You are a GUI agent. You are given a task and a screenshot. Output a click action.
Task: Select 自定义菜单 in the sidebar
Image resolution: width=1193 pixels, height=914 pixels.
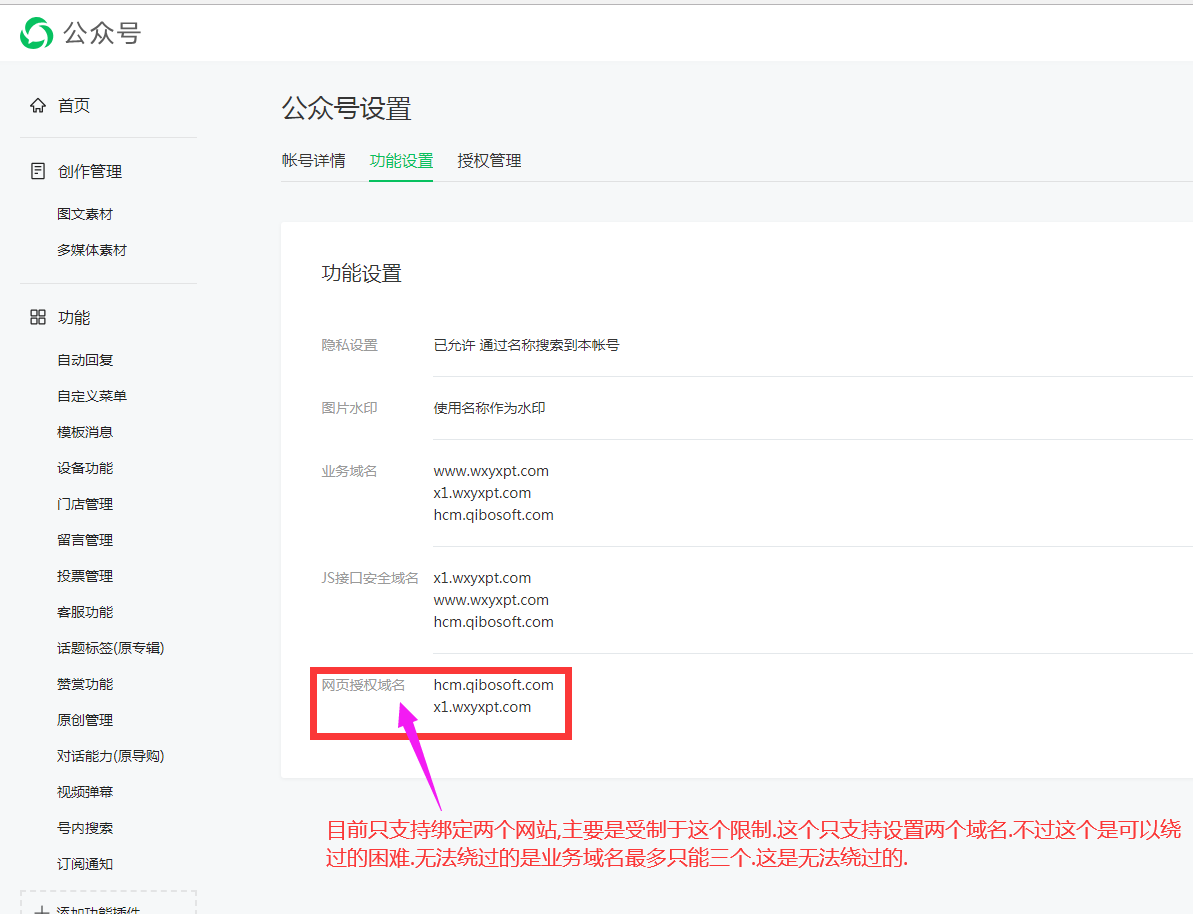tap(92, 396)
